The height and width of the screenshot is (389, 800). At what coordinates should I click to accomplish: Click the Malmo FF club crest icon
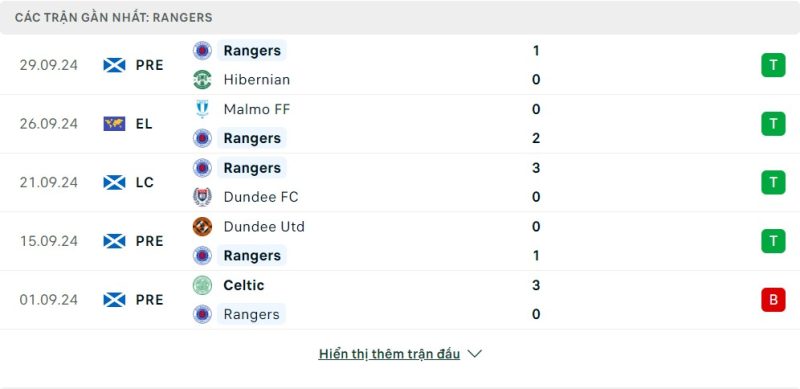203,109
